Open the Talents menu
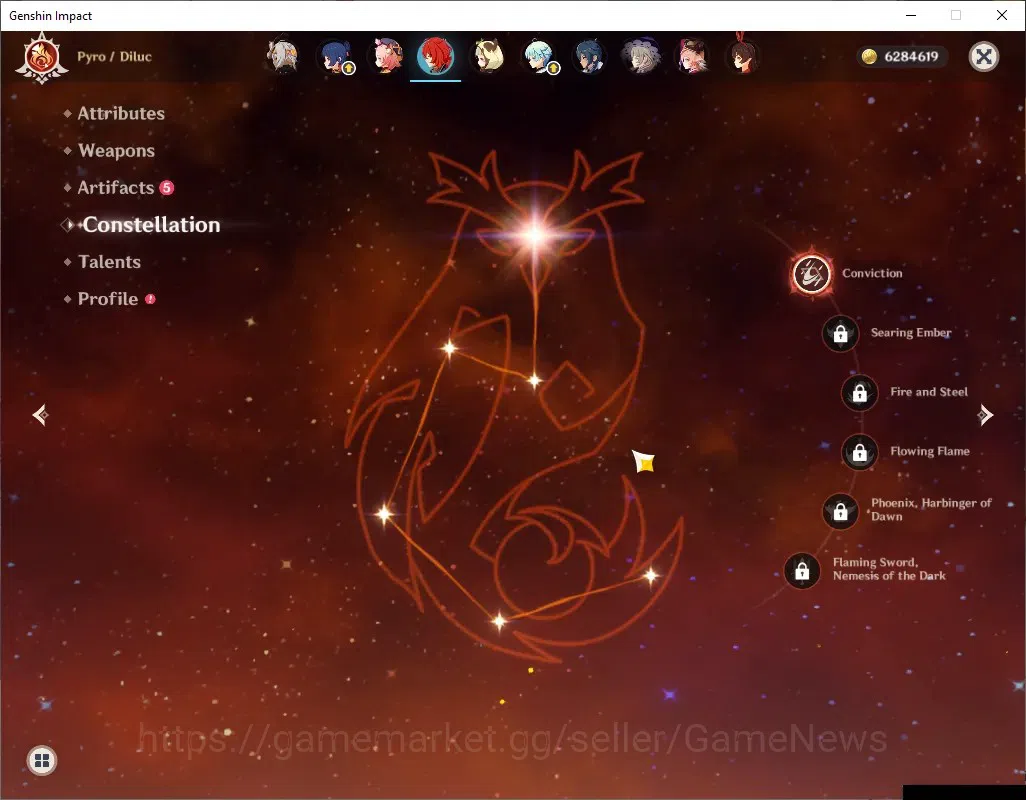Image resolution: width=1026 pixels, height=800 pixels. (x=109, y=262)
